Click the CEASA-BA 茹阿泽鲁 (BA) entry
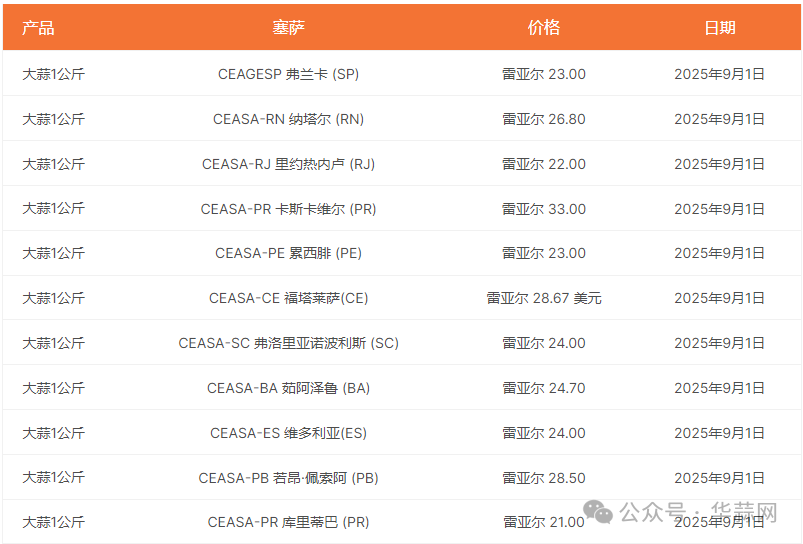The image size is (803, 544). (x=288, y=388)
